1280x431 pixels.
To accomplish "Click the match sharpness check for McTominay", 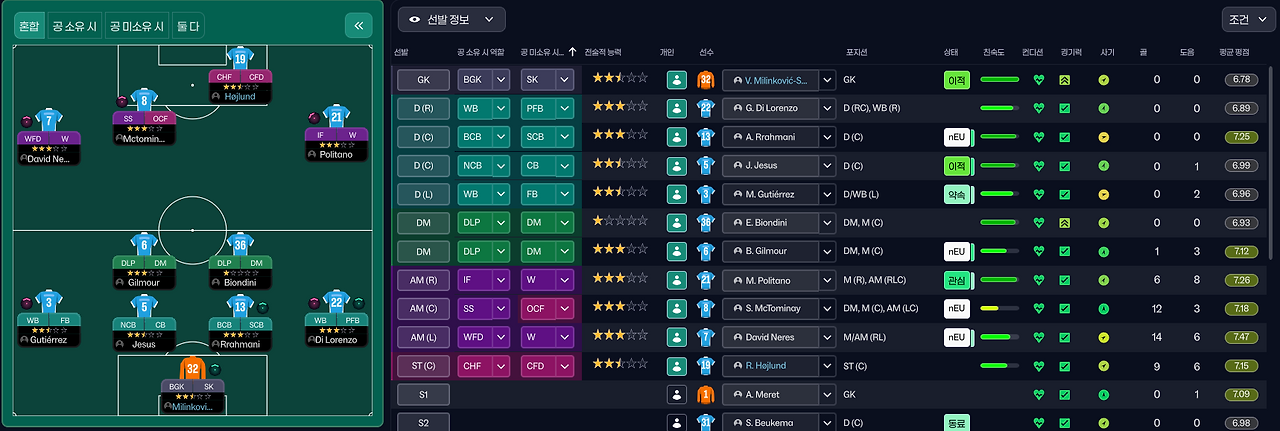I will (1065, 309).
